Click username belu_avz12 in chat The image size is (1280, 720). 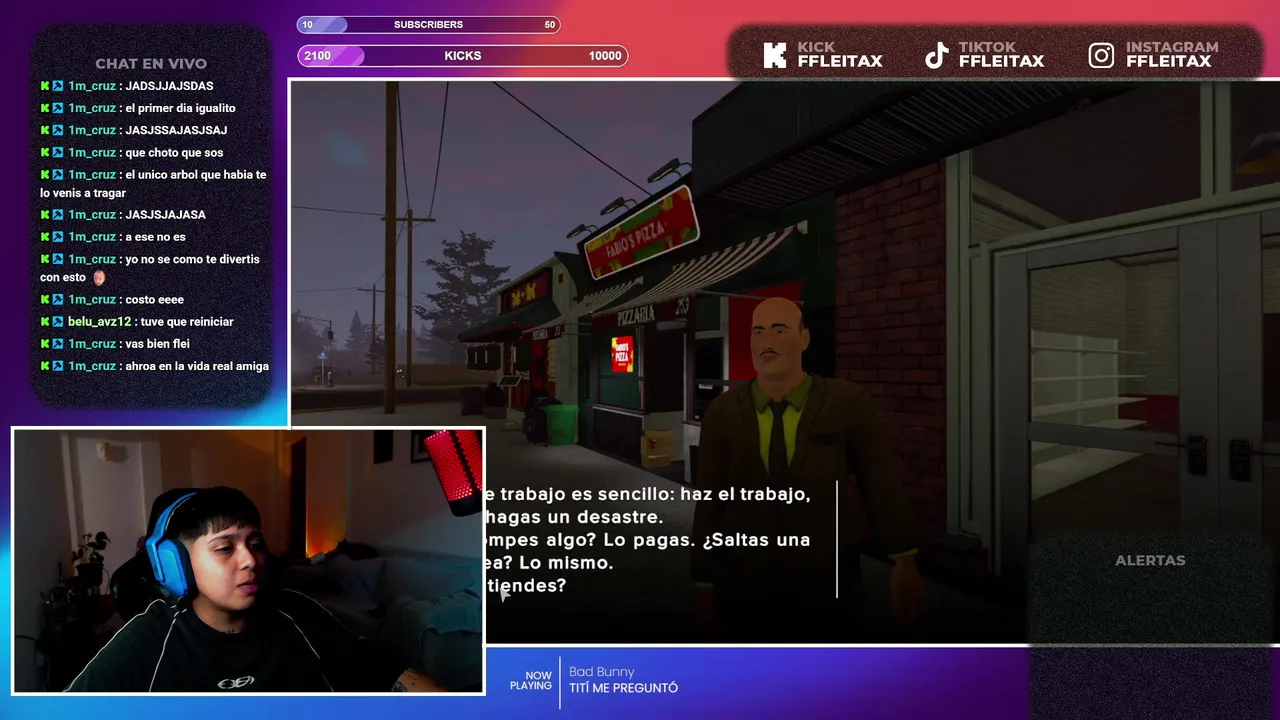pos(99,322)
